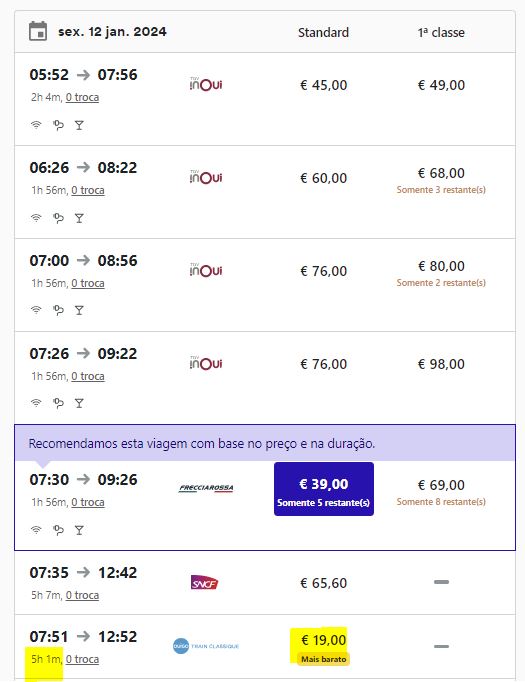
Task: Choose € 49,00 first class on 05:52
Action: pyautogui.click(x=441, y=85)
